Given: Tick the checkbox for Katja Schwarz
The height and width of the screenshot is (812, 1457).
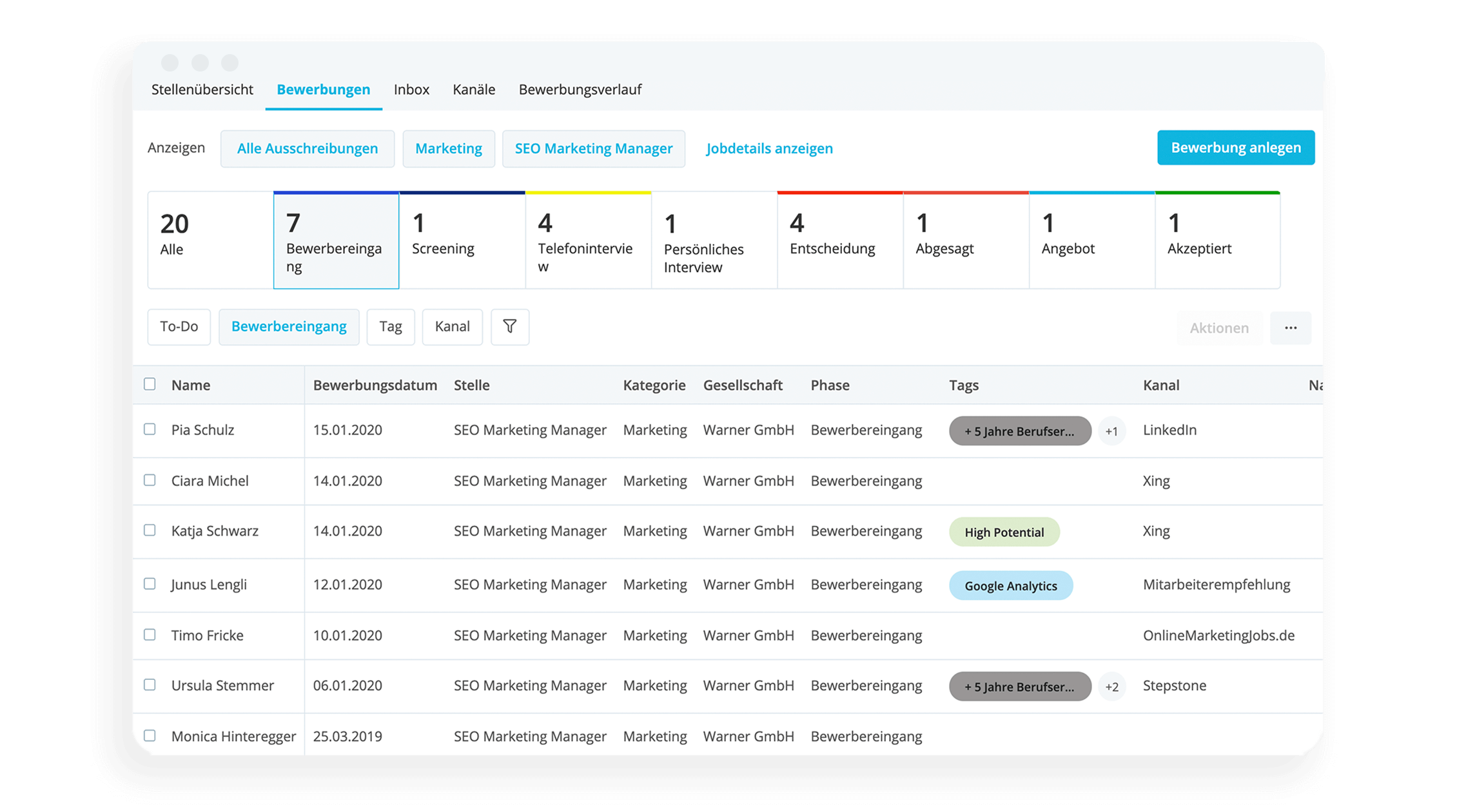Looking at the screenshot, I should point(150,530).
